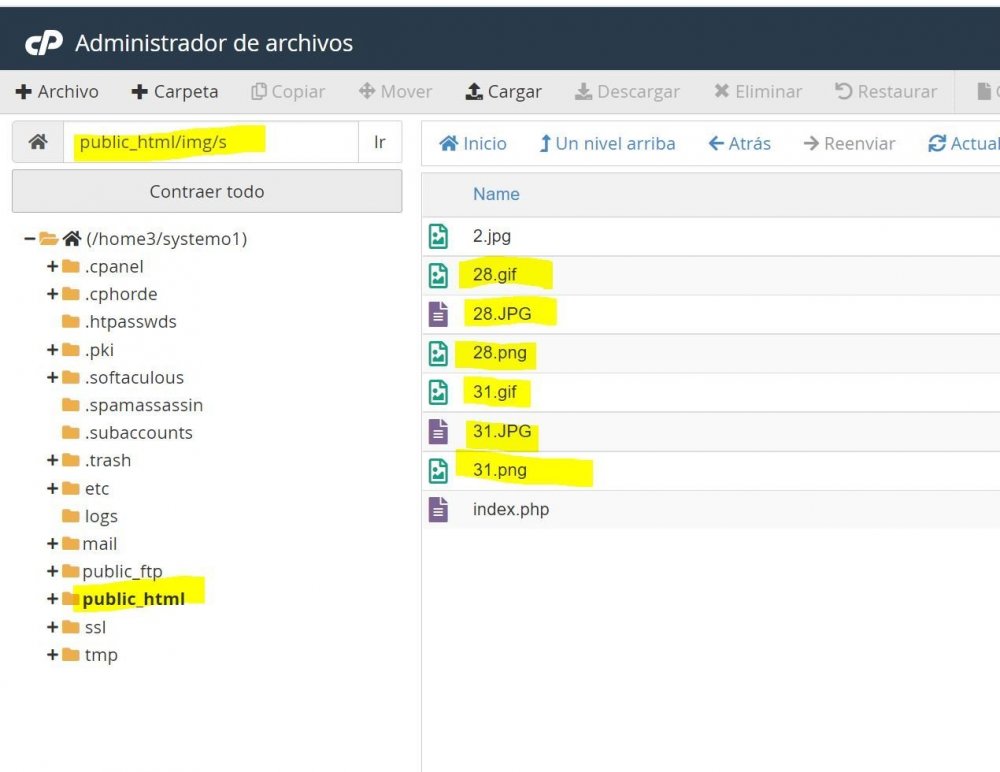Expand the public_ftp folder
Viewport: 1000px width, 772px height.
tap(52, 571)
